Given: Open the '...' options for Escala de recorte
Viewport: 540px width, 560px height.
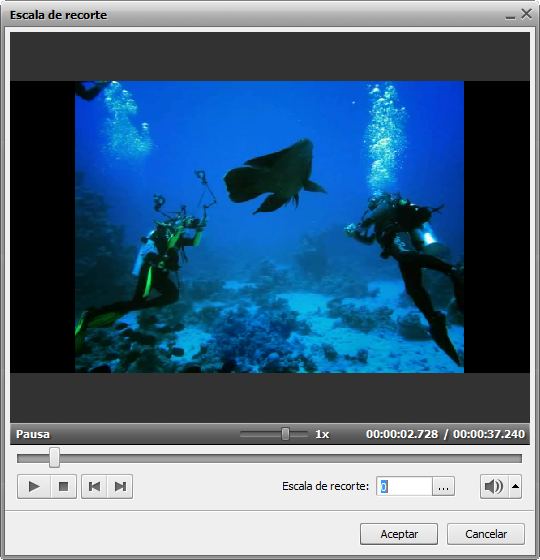Looking at the screenshot, I should coord(443,486).
